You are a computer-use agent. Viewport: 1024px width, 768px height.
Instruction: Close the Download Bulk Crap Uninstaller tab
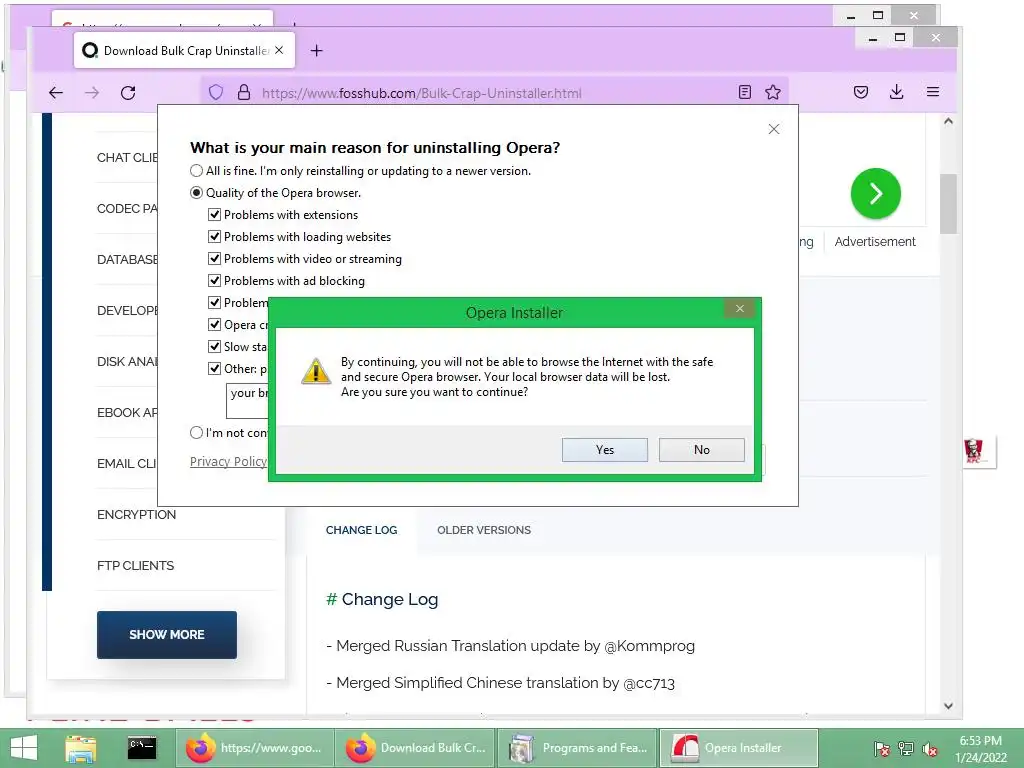pos(279,50)
